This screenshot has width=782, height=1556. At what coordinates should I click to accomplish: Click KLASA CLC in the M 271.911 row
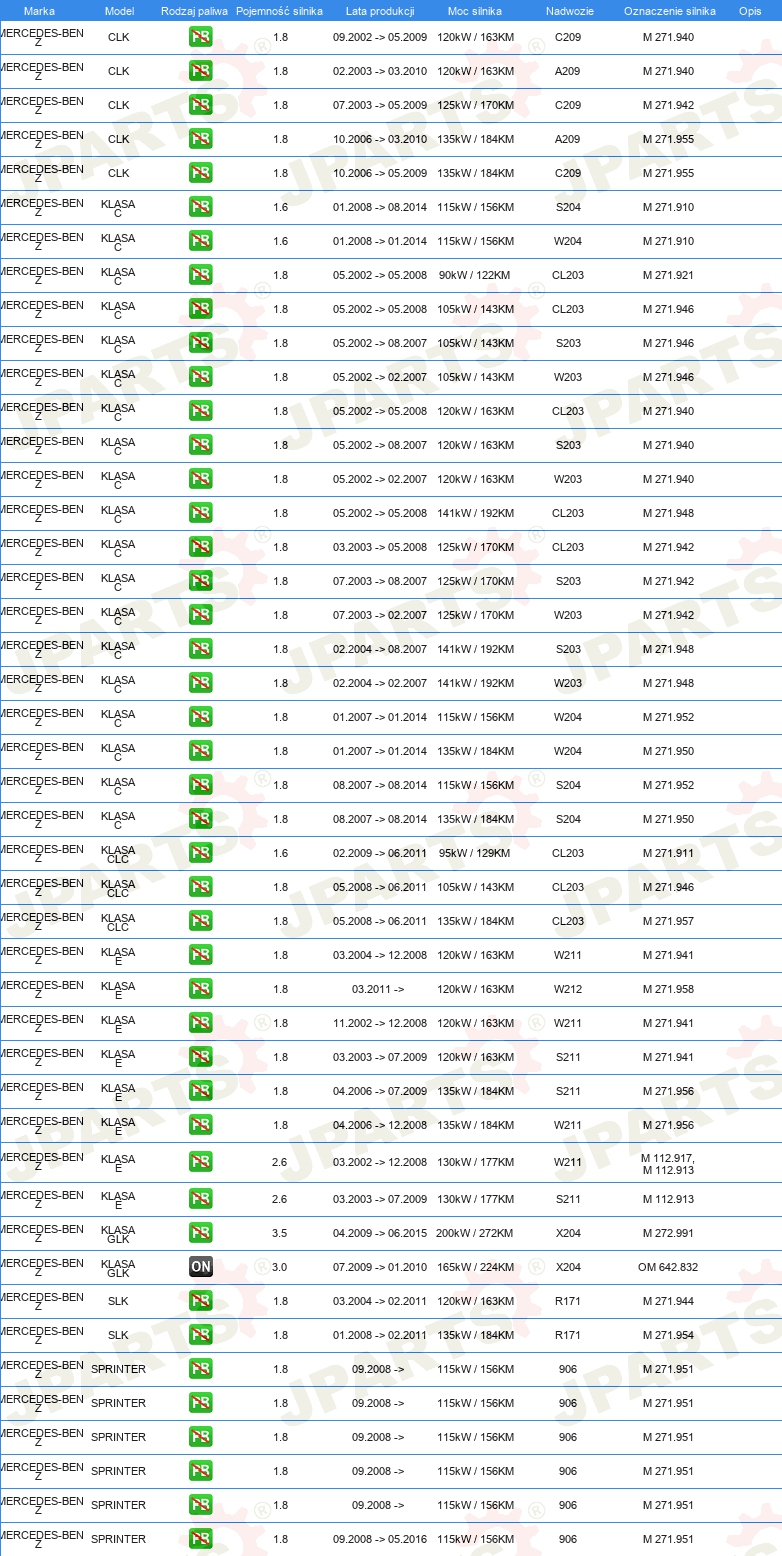tap(118, 855)
